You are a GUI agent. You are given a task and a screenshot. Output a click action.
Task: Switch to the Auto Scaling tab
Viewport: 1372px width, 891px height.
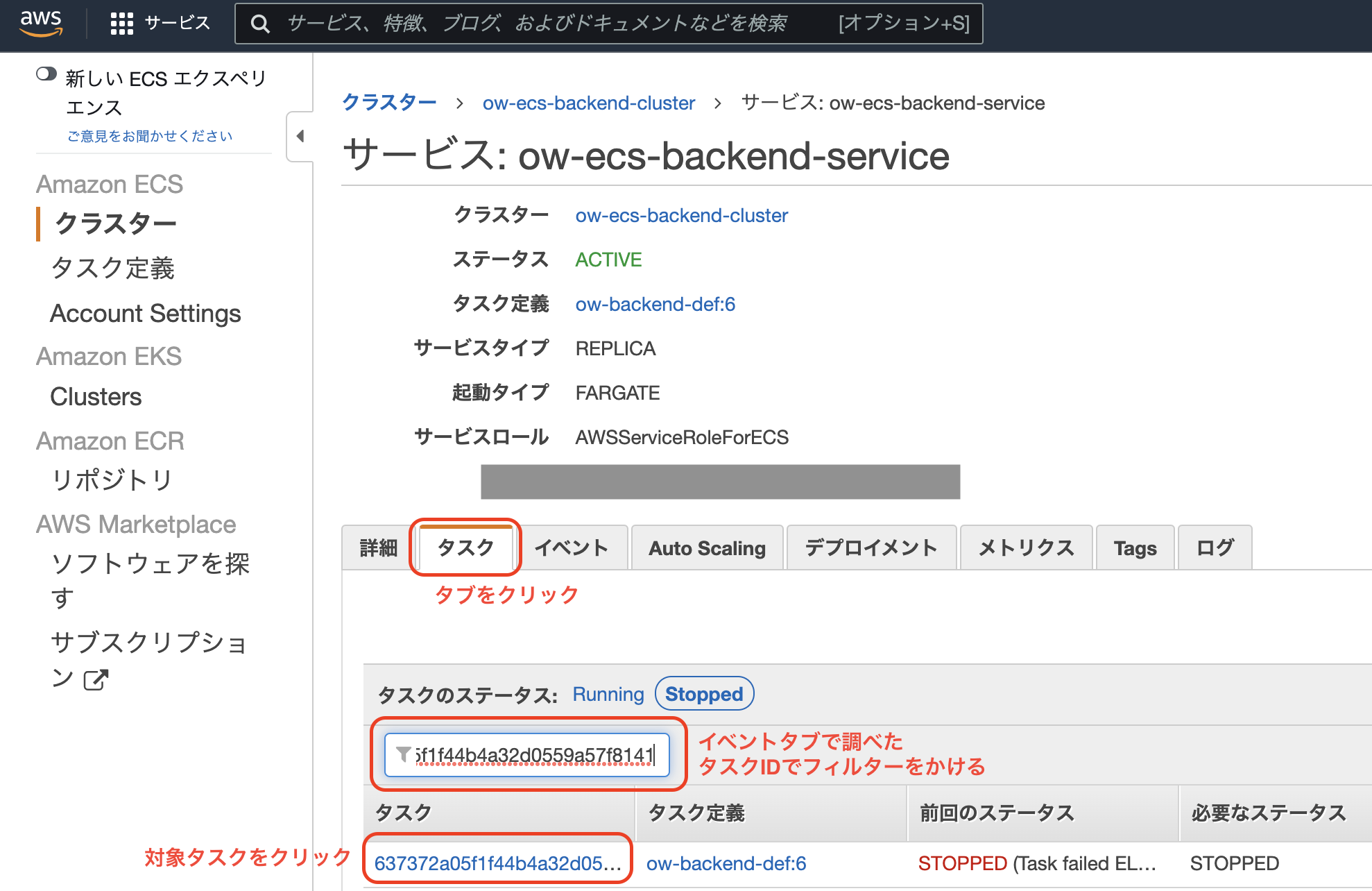pyautogui.click(x=707, y=548)
